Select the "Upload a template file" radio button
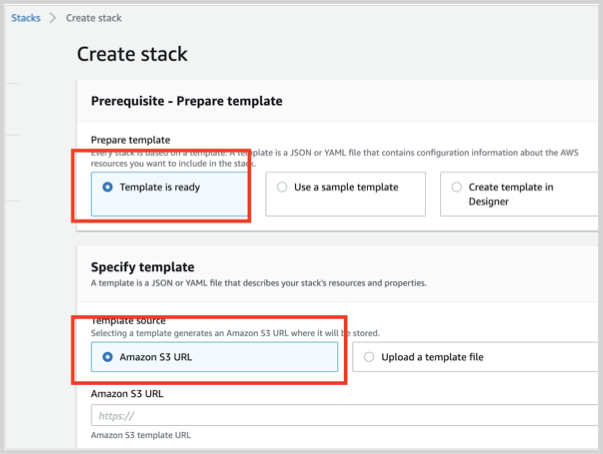 (x=369, y=356)
